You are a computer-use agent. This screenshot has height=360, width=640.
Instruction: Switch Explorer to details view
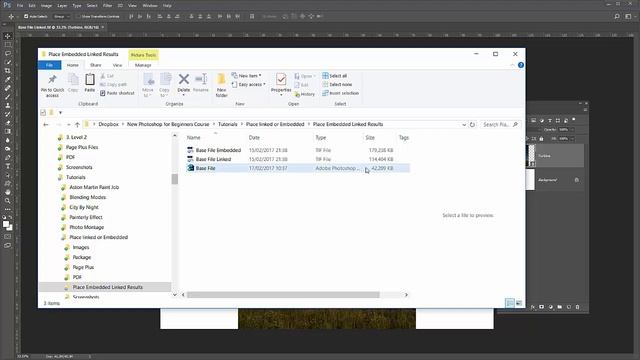(x=510, y=303)
